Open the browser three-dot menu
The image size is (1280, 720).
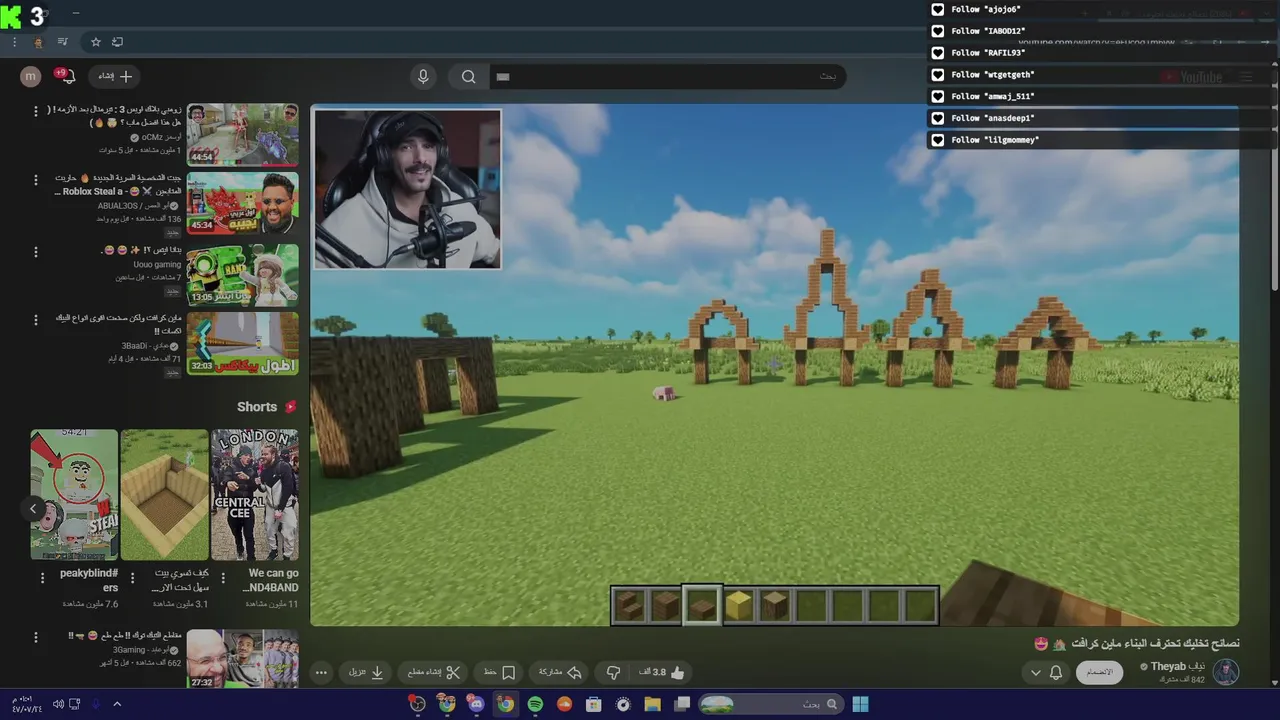click(x=14, y=42)
